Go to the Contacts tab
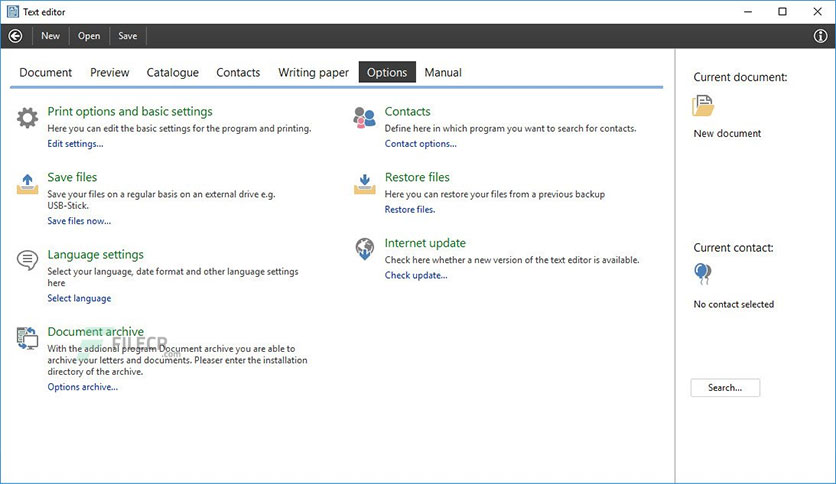 [238, 72]
